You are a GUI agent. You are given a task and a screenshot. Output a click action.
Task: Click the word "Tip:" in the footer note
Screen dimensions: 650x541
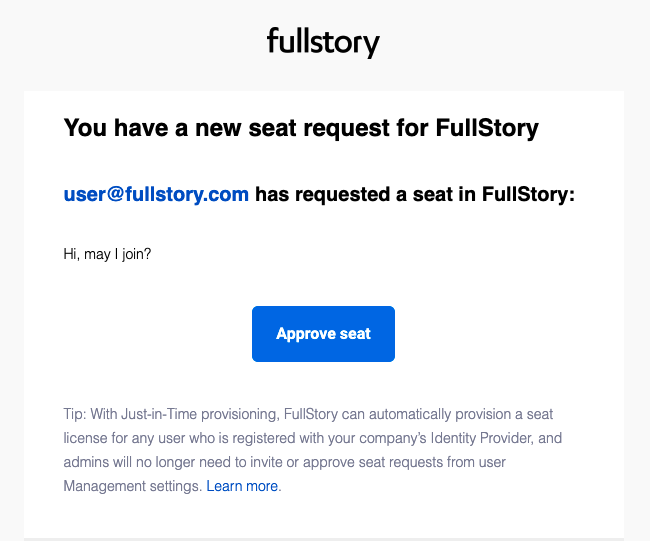(x=75, y=415)
